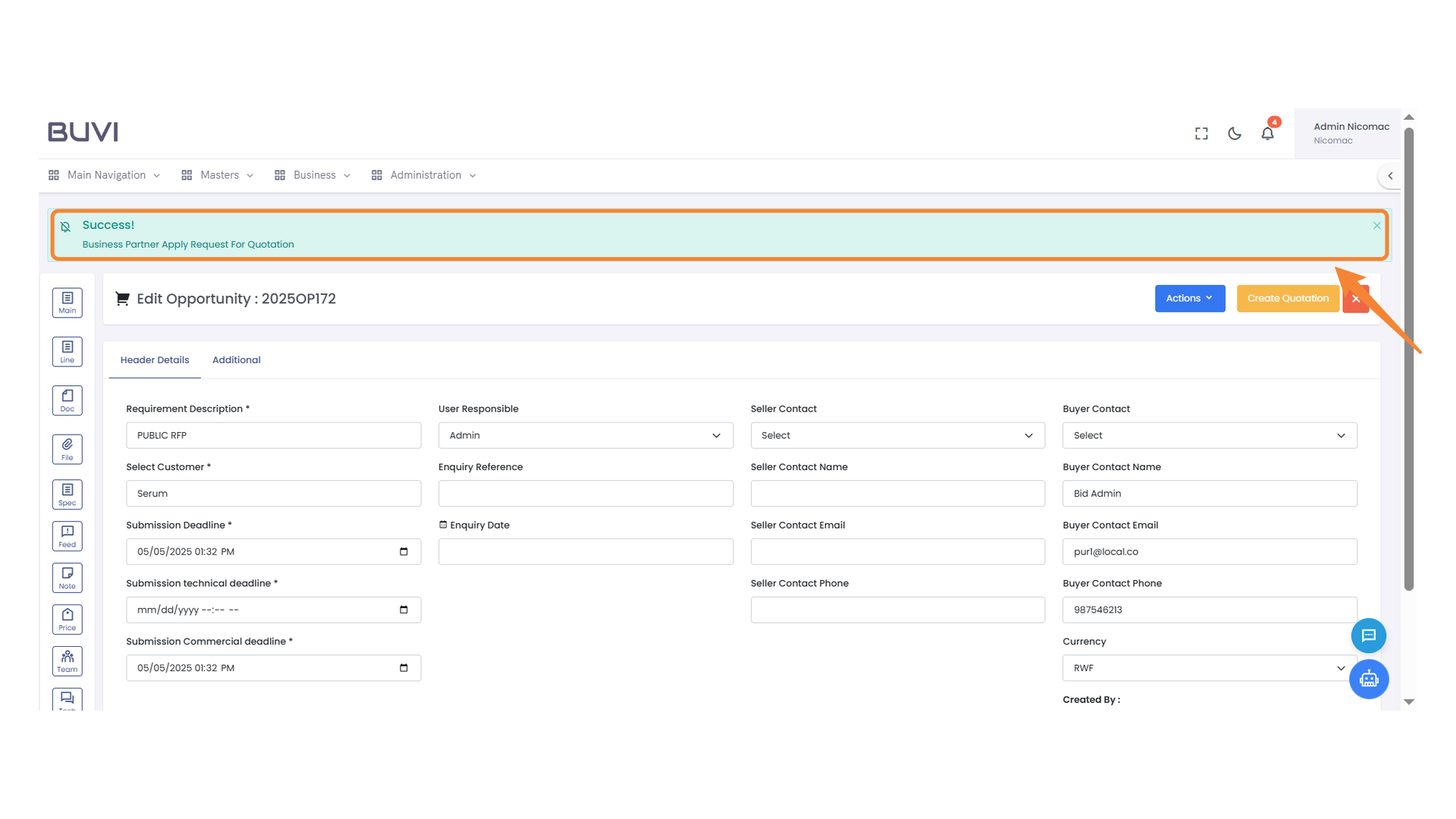The image size is (1456, 819).
Task: Collapse the side panel chevron
Action: (x=1390, y=176)
